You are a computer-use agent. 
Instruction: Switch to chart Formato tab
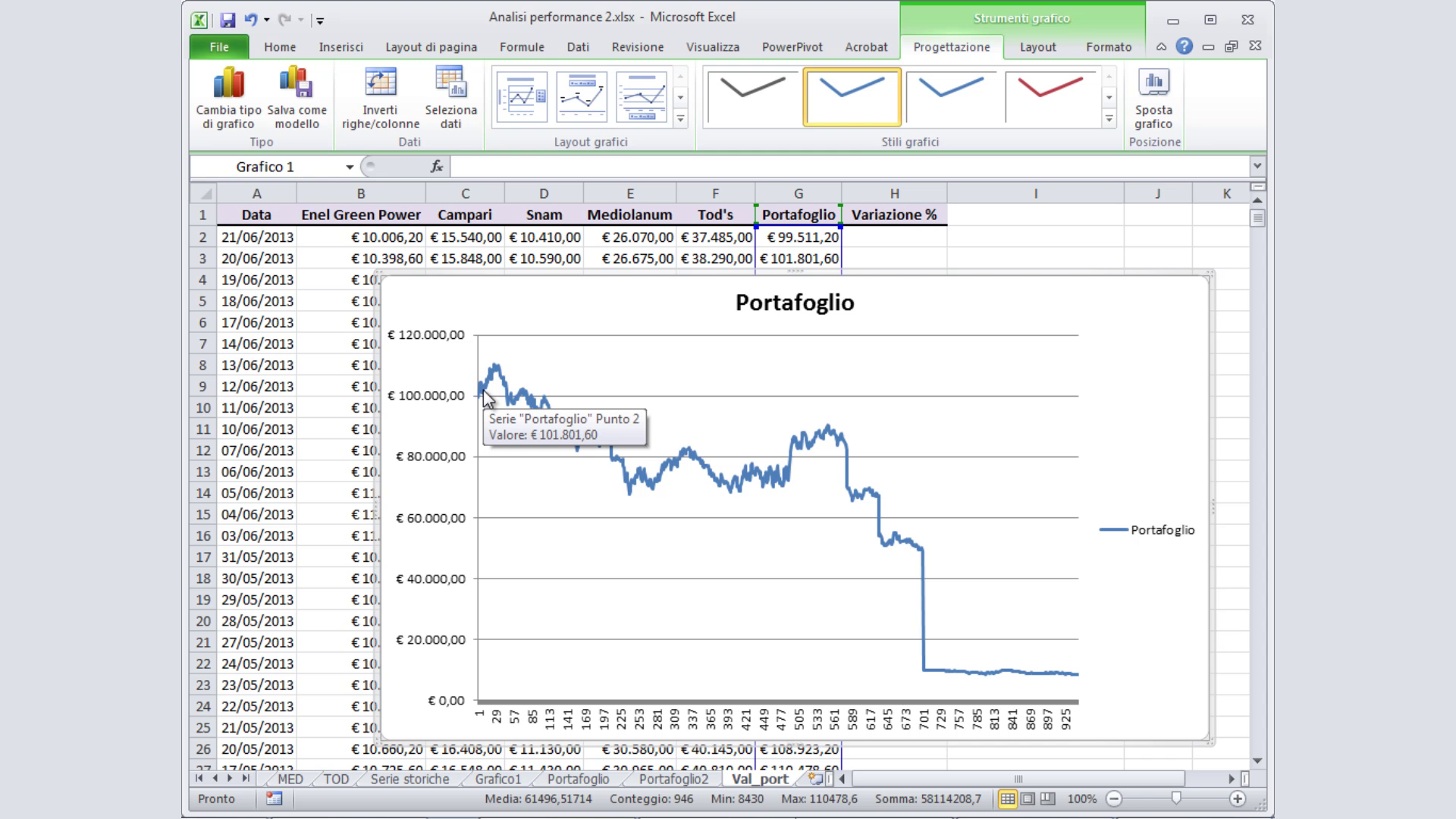tap(1109, 47)
